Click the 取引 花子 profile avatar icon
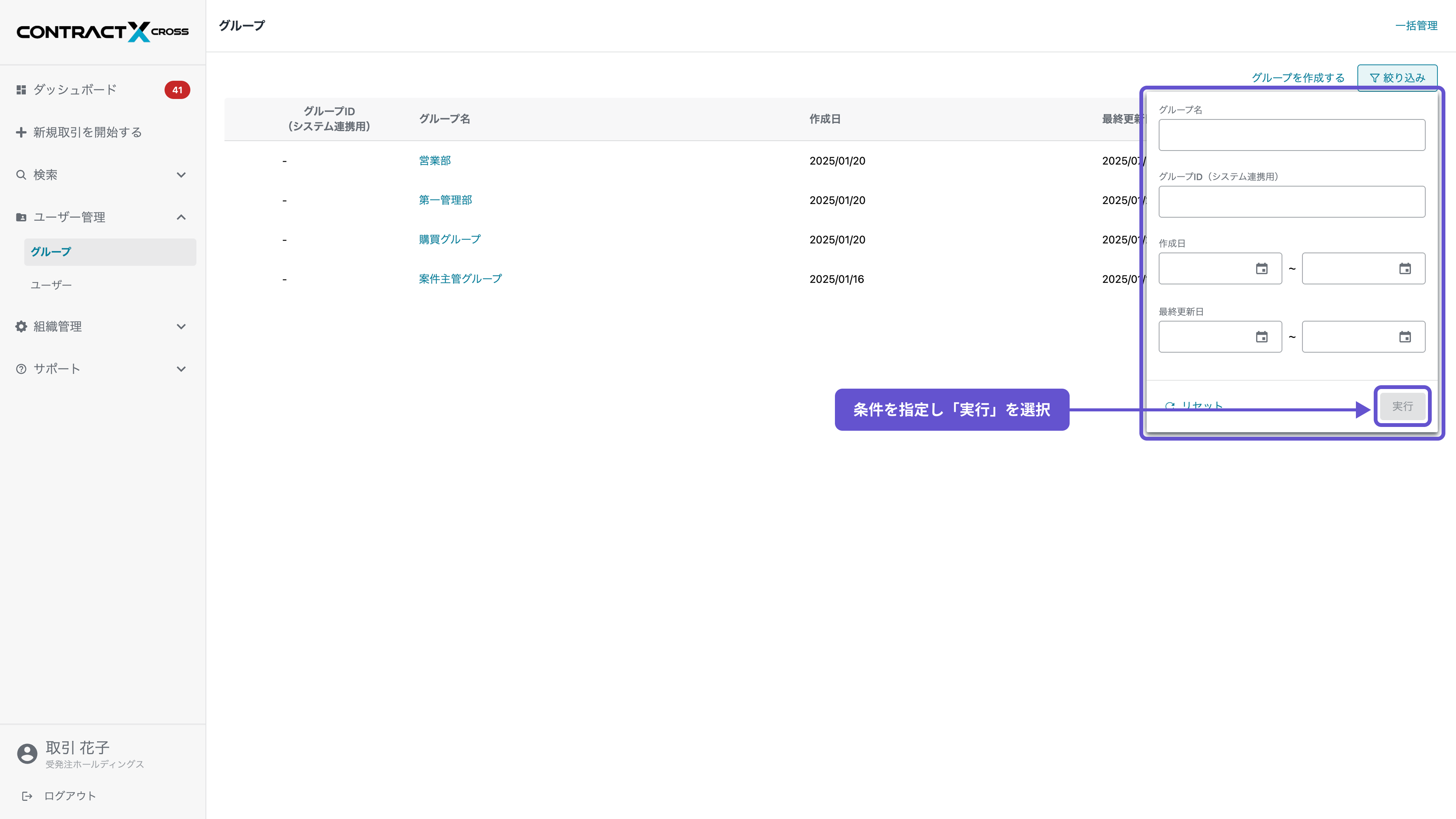The image size is (1456, 819). tap(27, 753)
